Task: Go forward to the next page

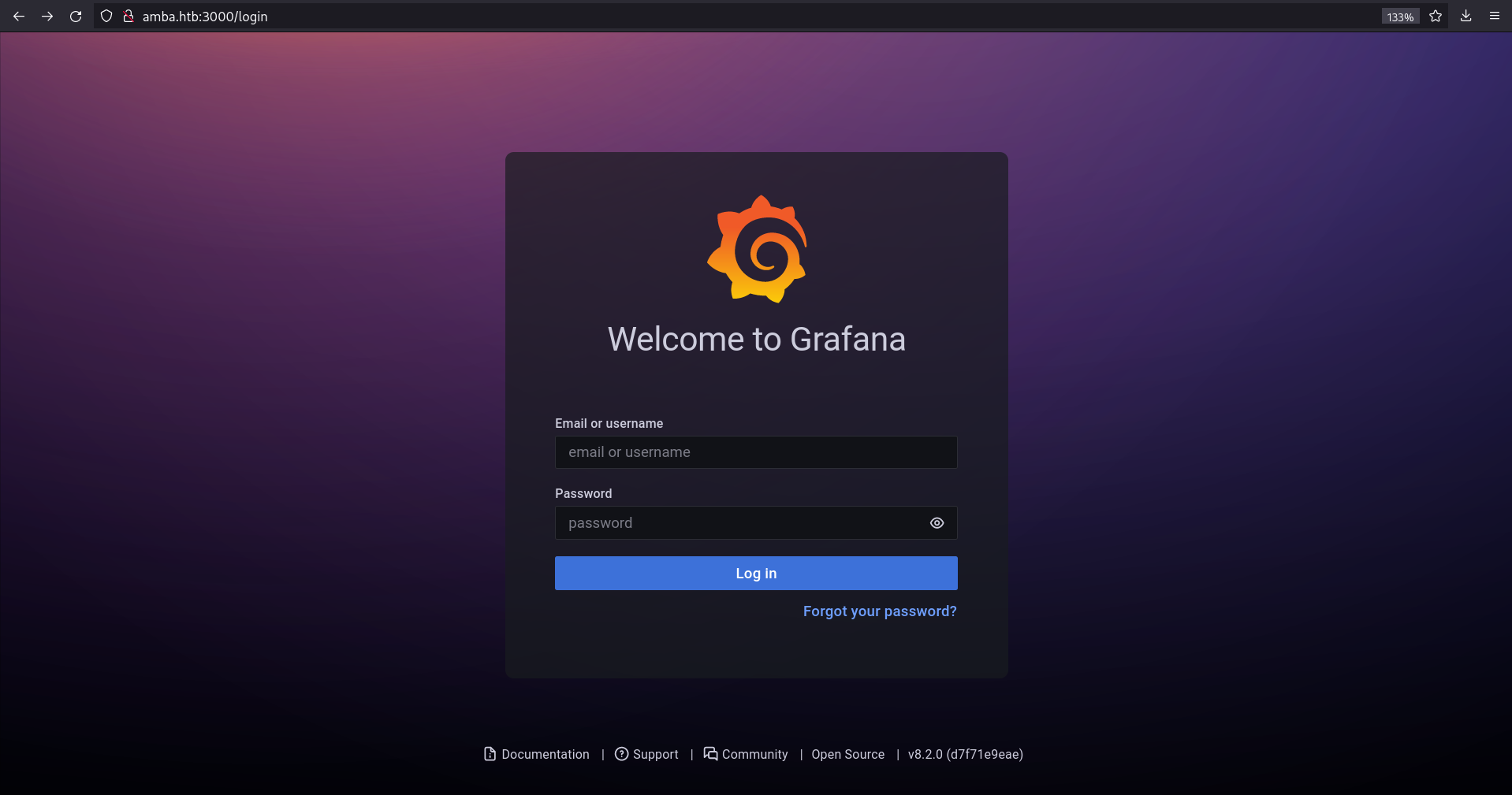Action: pyautogui.click(x=47, y=16)
